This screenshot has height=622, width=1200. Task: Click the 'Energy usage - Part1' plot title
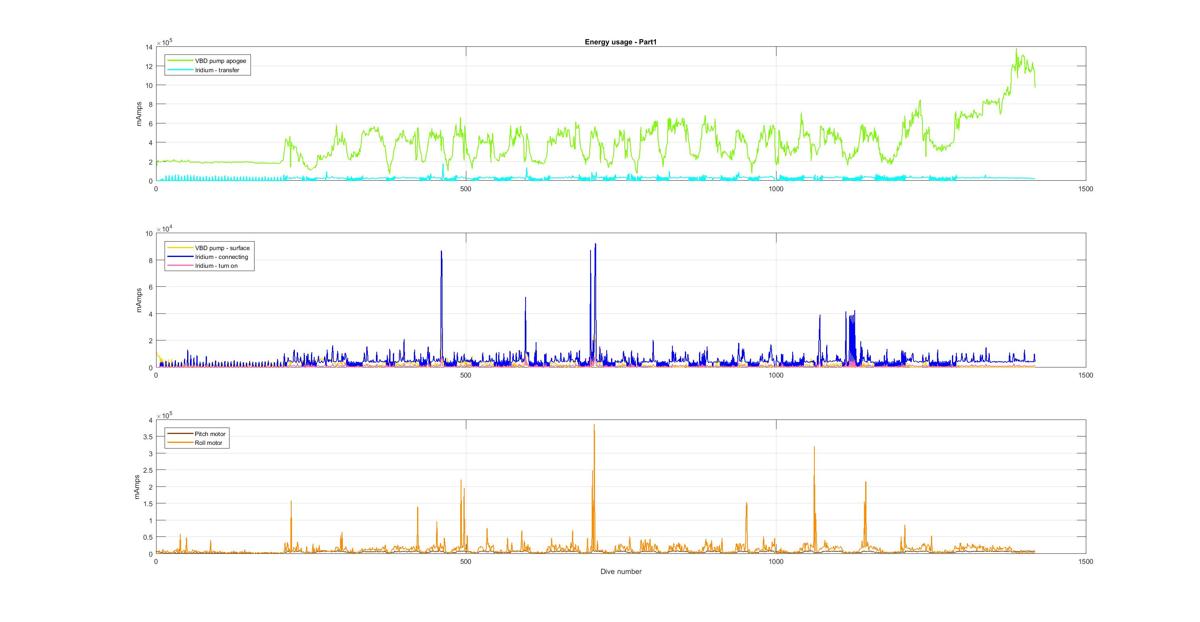point(620,42)
